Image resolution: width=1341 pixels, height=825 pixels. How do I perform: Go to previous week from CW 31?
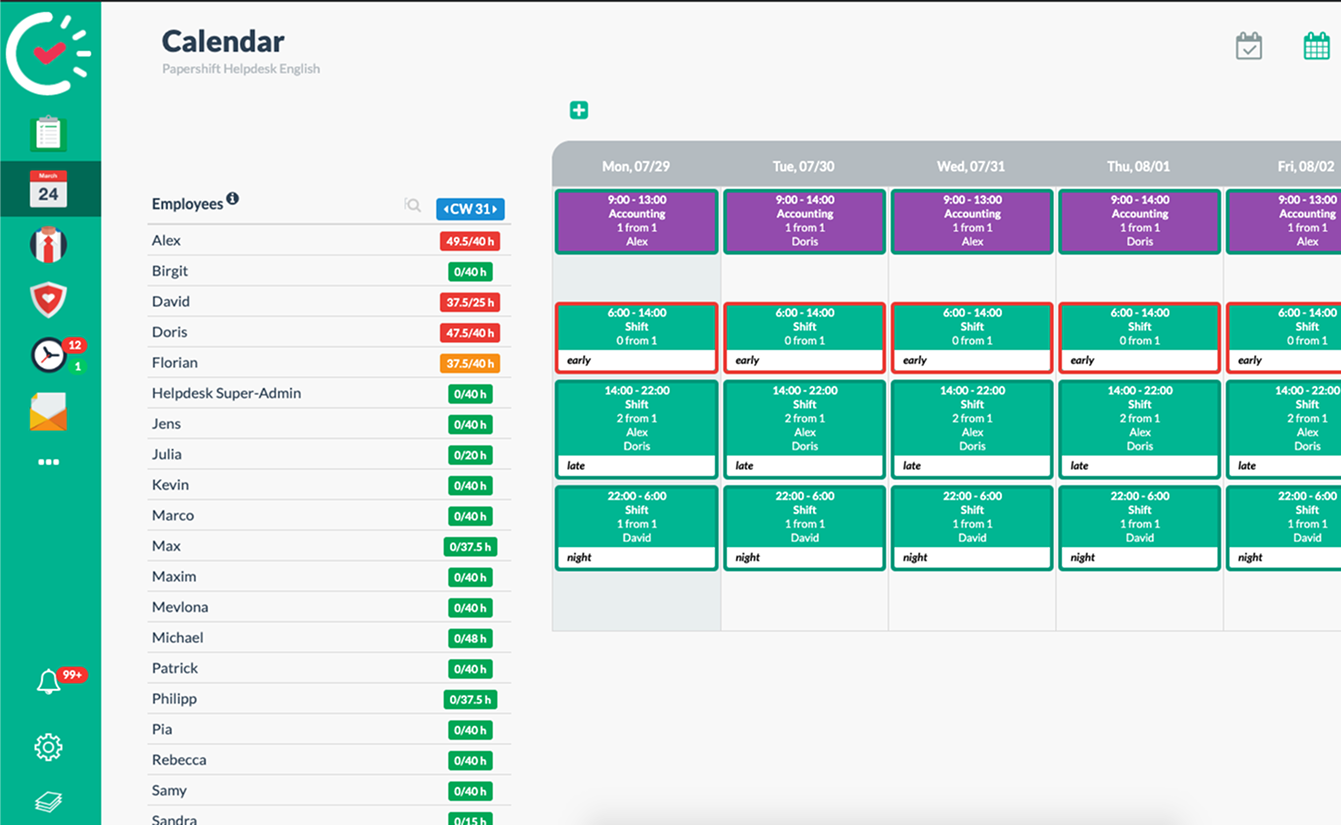(446, 209)
